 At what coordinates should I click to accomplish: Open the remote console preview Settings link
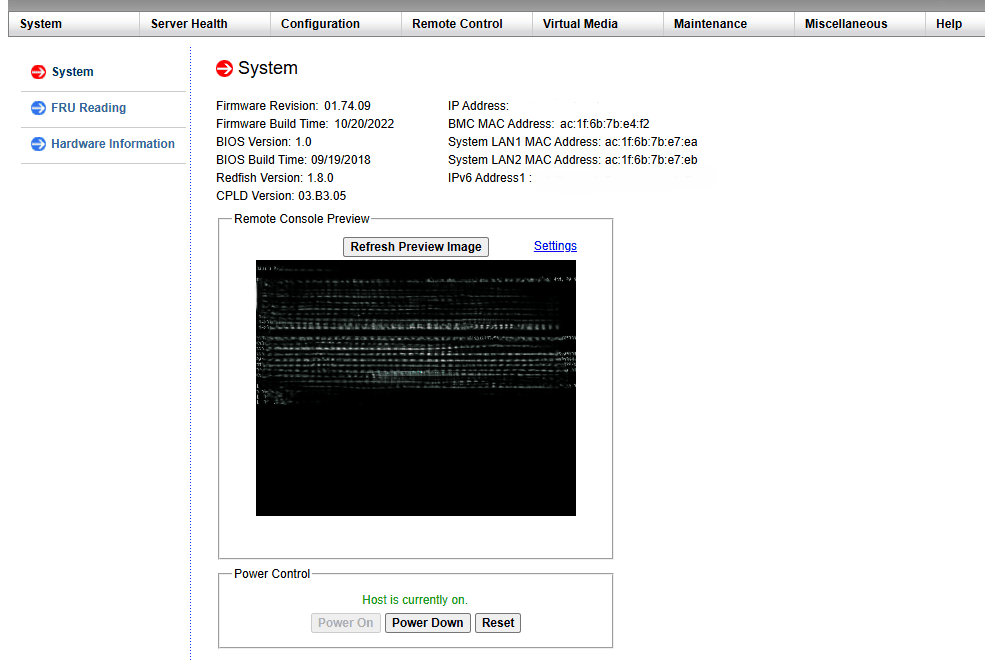[x=555, y=246]
